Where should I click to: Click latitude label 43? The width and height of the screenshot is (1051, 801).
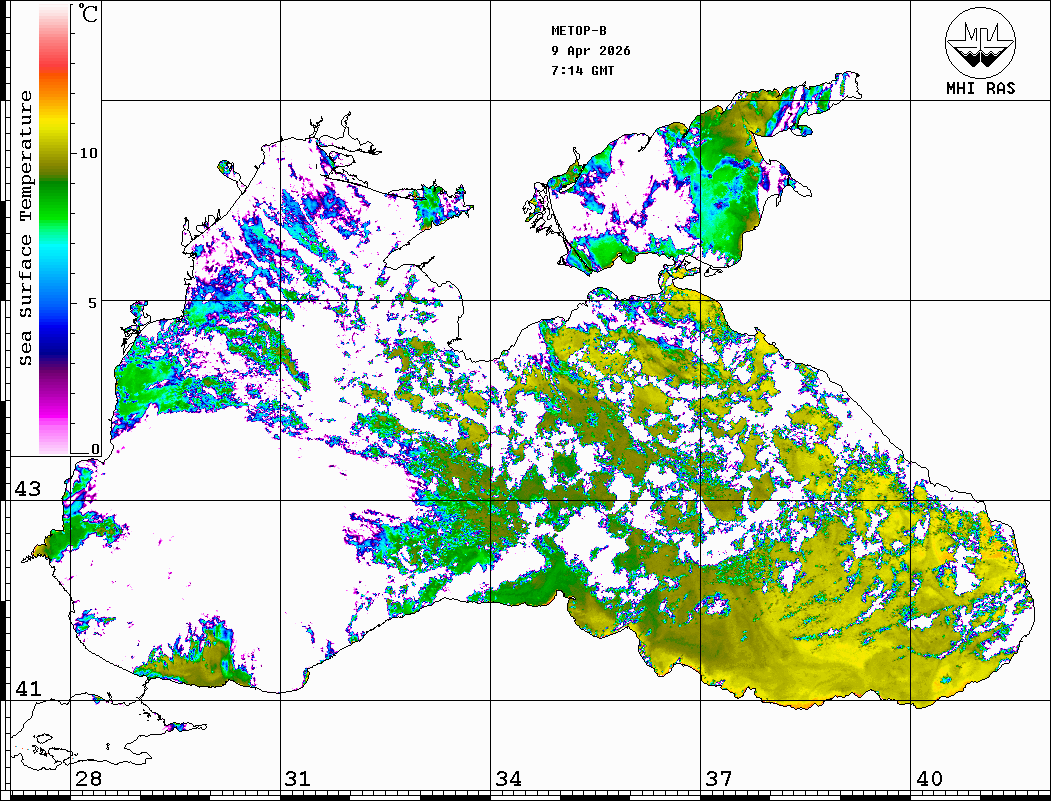[x=27, y=489]
